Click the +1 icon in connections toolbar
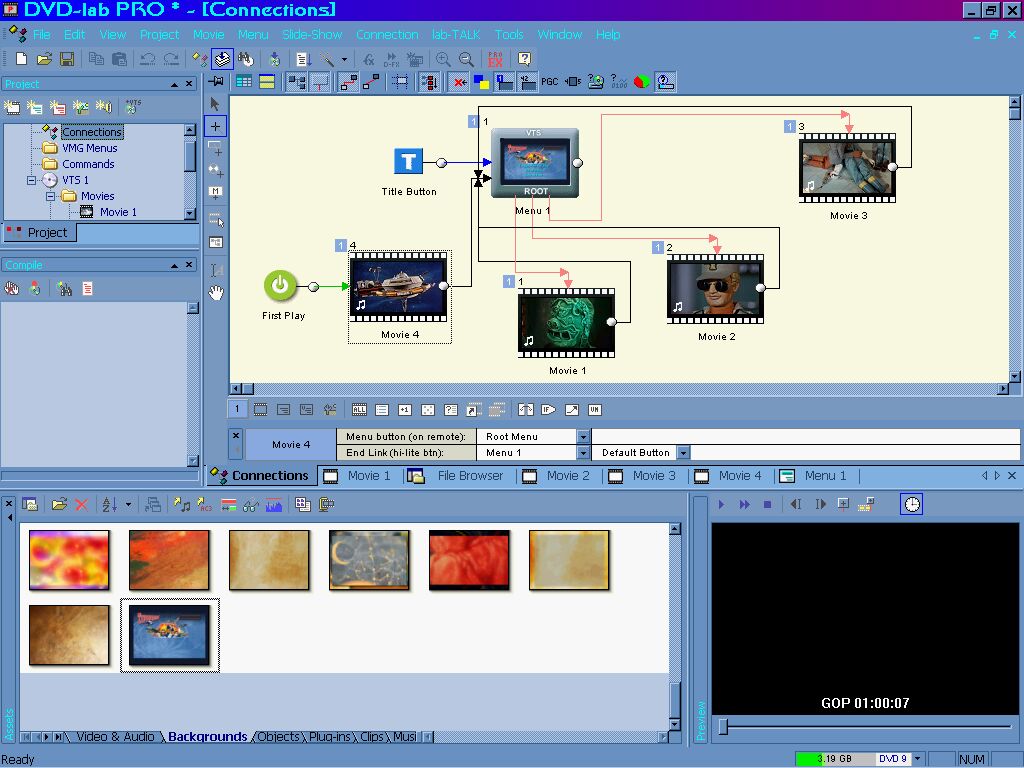 [x=405, y=410]
